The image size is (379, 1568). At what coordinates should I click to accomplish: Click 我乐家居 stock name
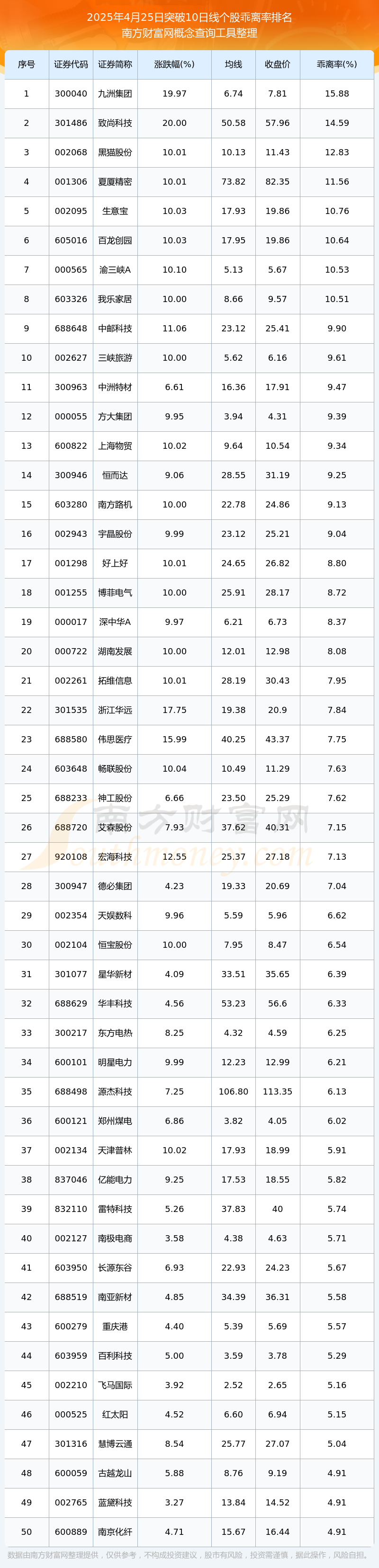(x=115, y=299)
